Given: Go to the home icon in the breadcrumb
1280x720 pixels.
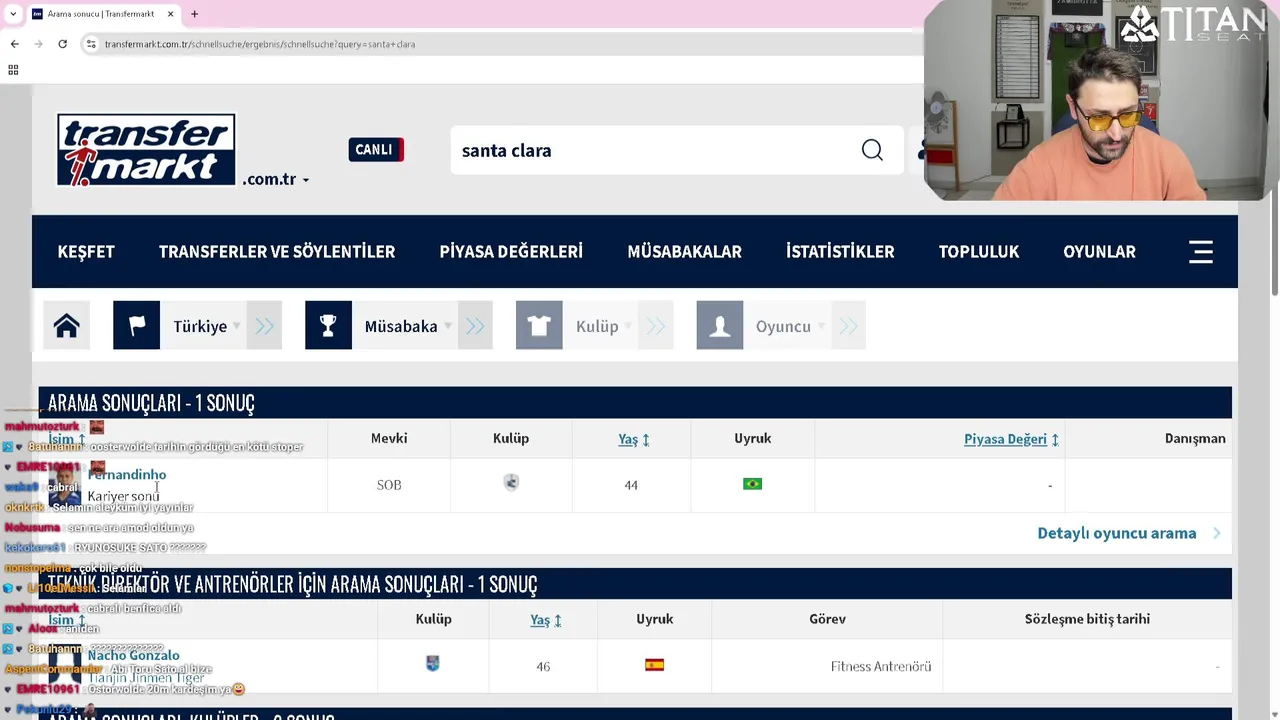Looking at the screenshot, I should click(x=67, y=326).
